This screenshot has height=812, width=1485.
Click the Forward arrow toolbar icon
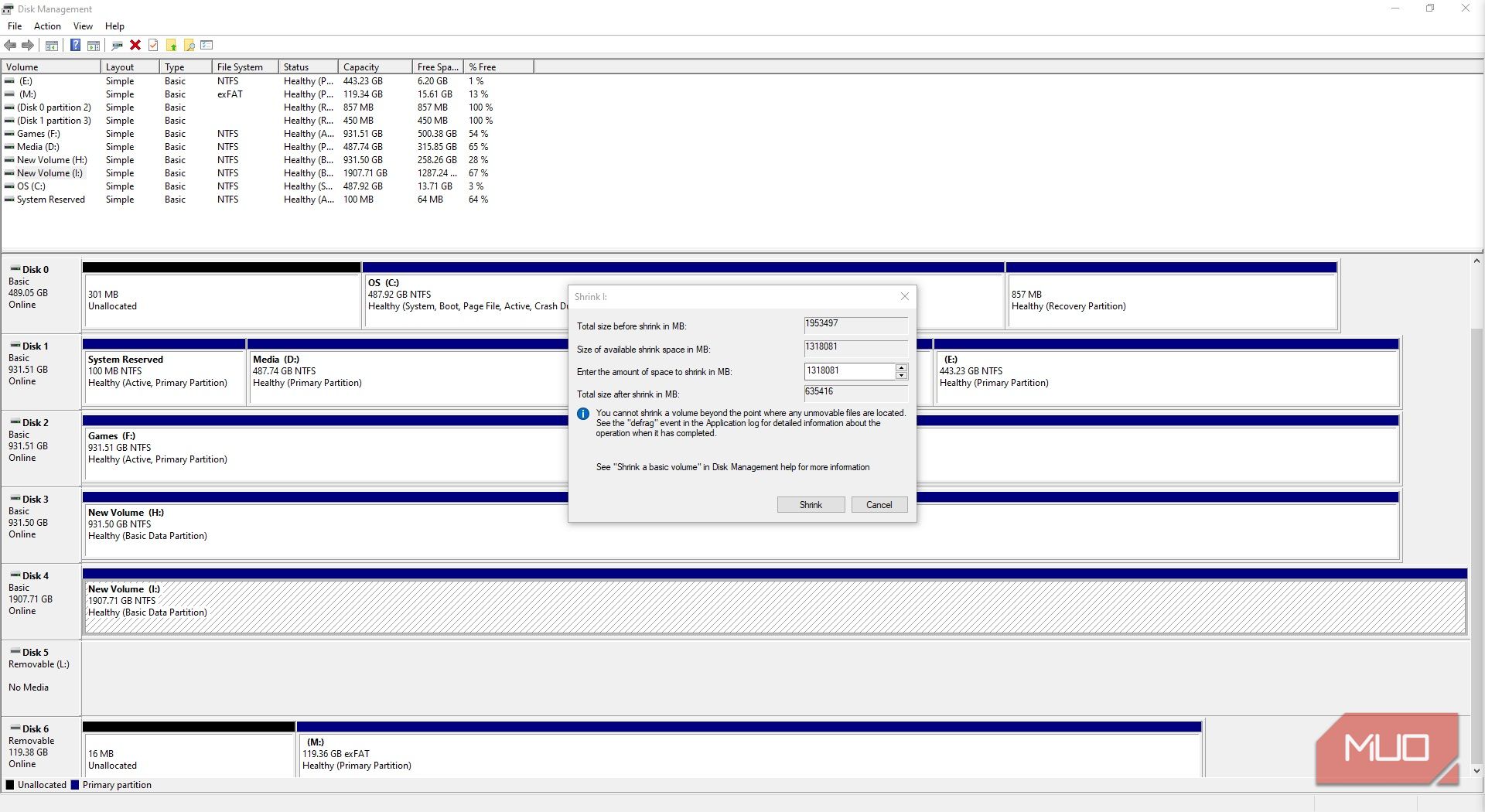click(28, 45)
